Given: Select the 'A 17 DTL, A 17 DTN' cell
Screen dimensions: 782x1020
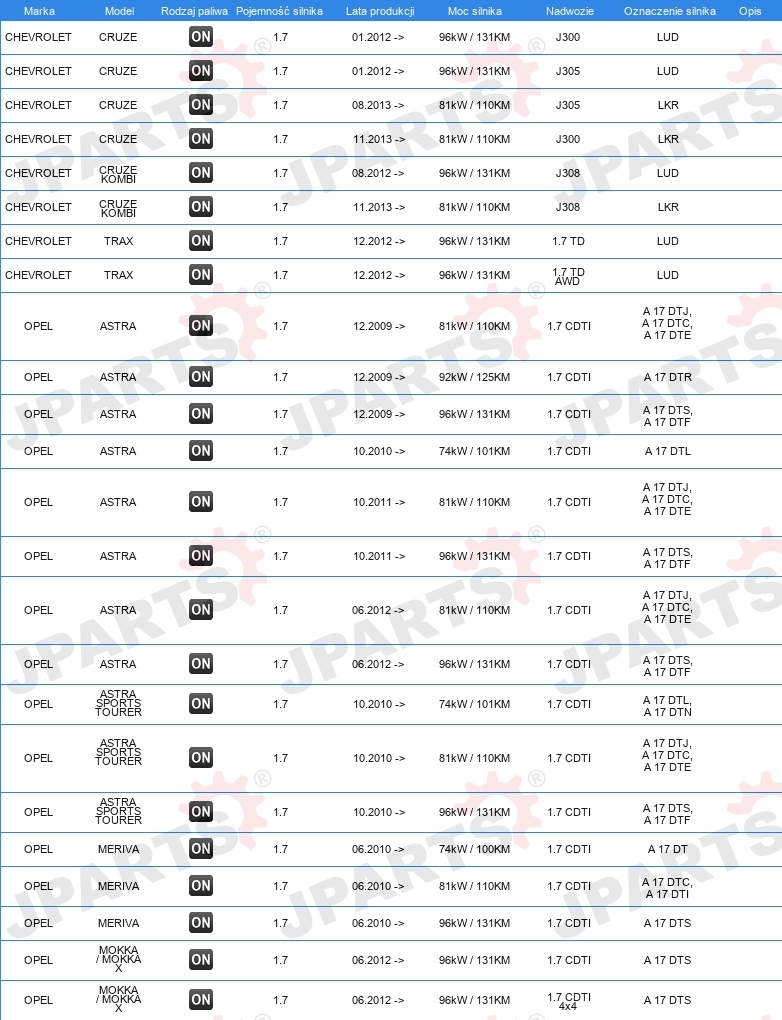Looking at the screenshot, I should [x=667, y=706].
